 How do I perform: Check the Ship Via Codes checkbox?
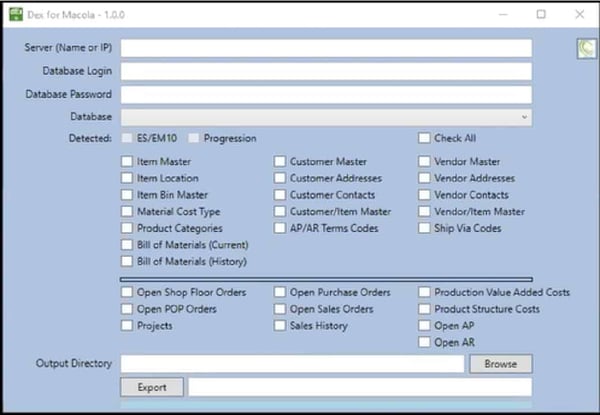(424, 228)
